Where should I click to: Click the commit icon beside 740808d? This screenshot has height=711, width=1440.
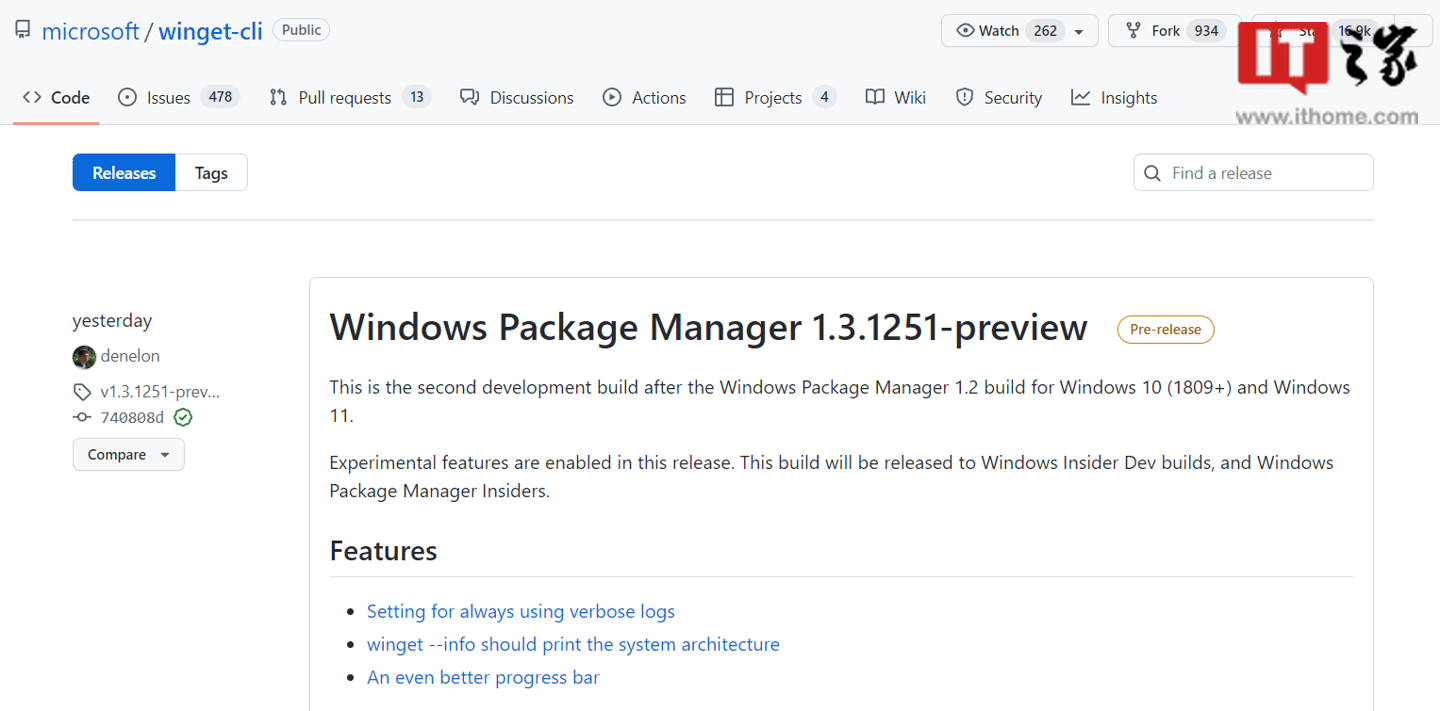coord(82,417)
